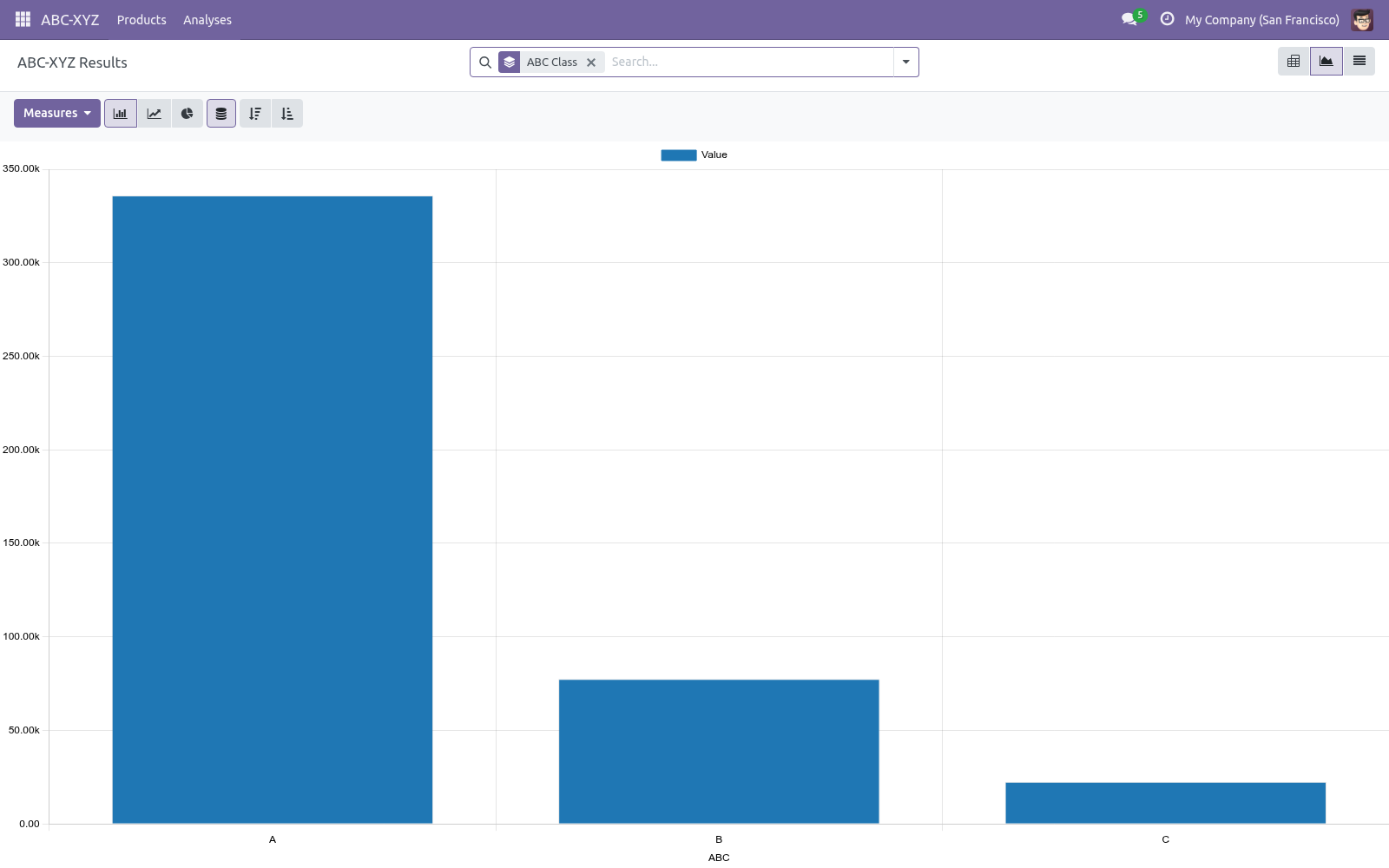This screenshot has width=1389, height=868.
Task: Click the ABC Class group-by layers icon
Action: 510,62
